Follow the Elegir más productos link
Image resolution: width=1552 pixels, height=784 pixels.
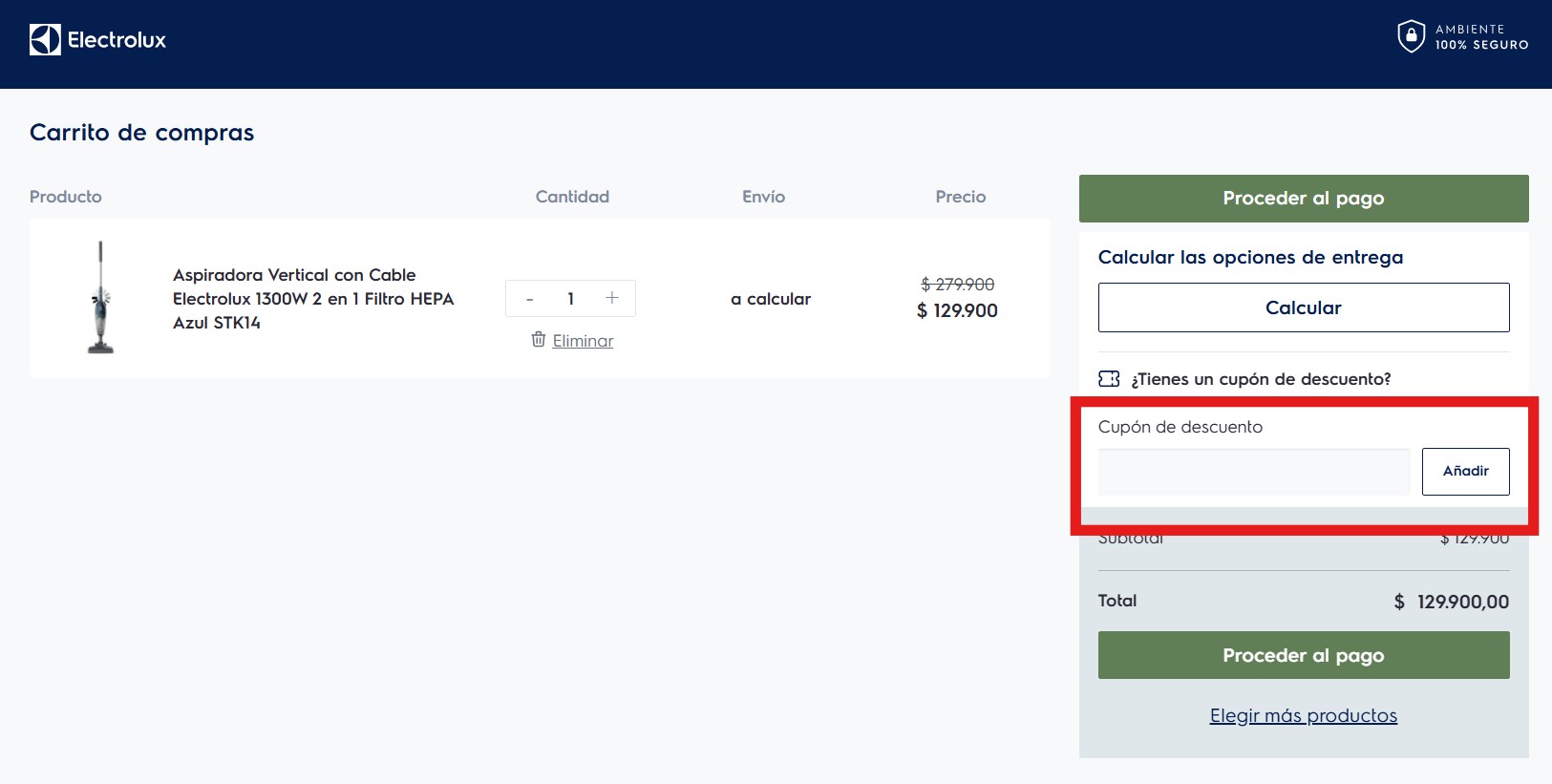1303,715
